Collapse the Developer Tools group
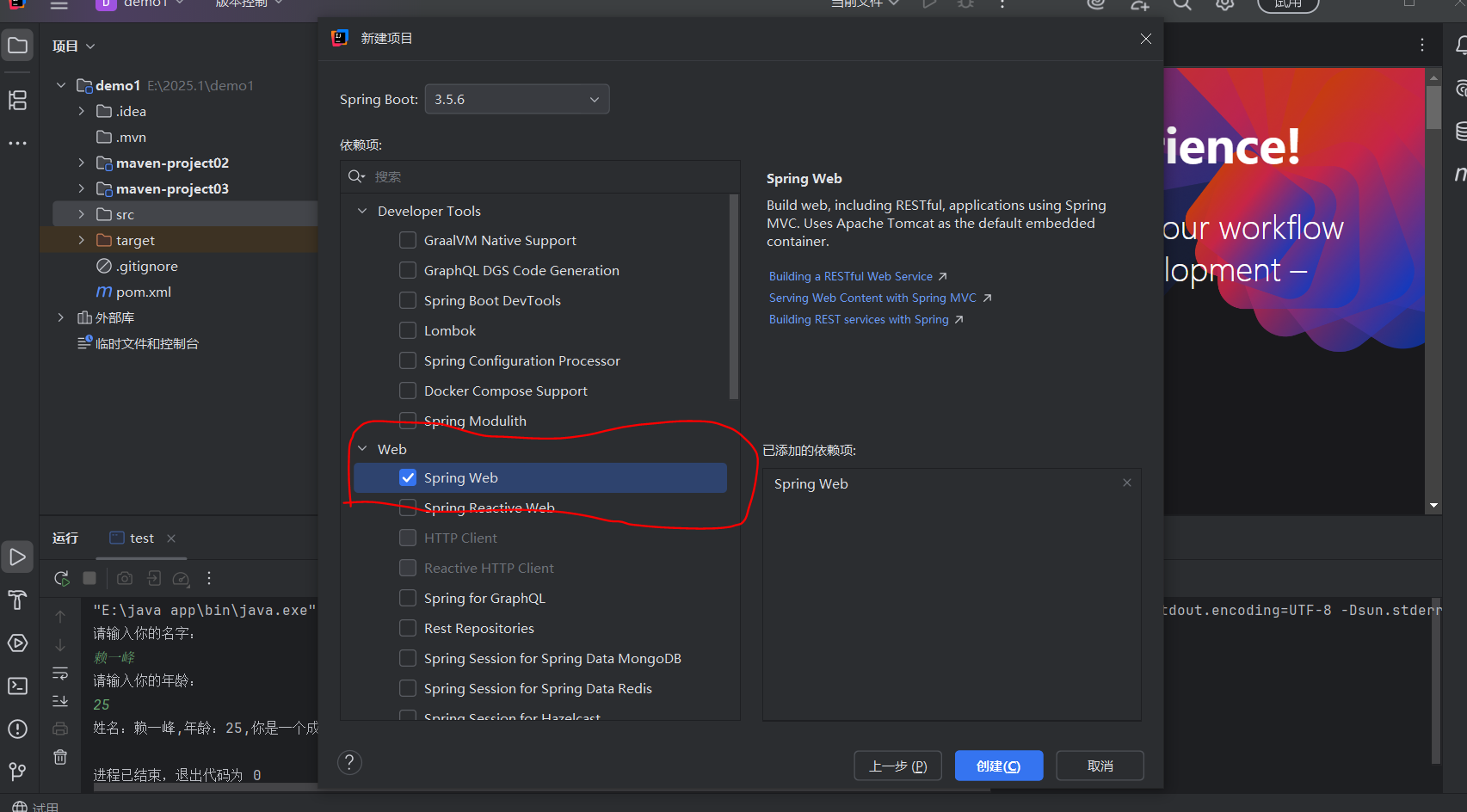The height and width of the screenshot is (812, 1467). tap(362, 211)
